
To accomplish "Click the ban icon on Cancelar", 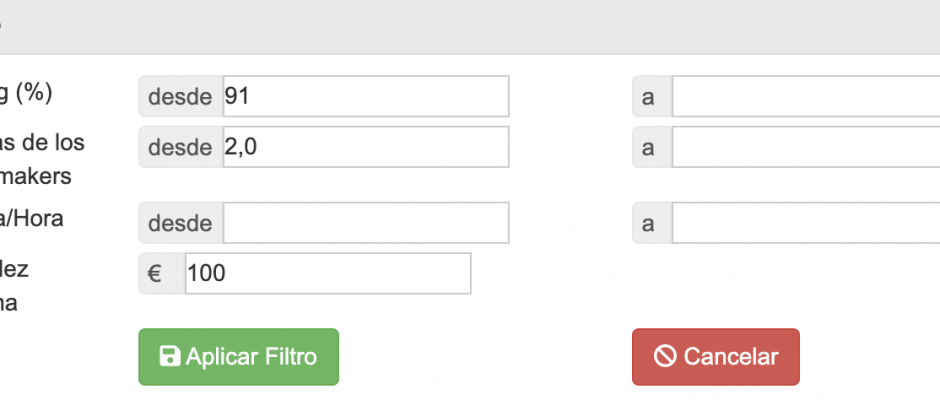I will [x=665, y=357].
